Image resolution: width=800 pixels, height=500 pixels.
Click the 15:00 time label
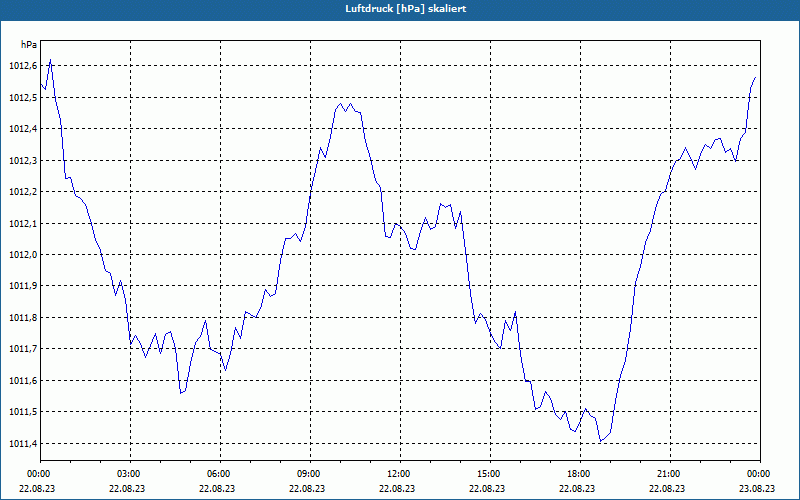489,474
